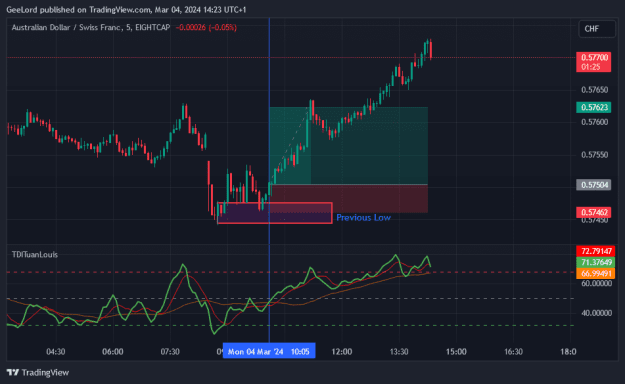
Task: Click the 0.57650 price scale label
Action: point(595,90)
